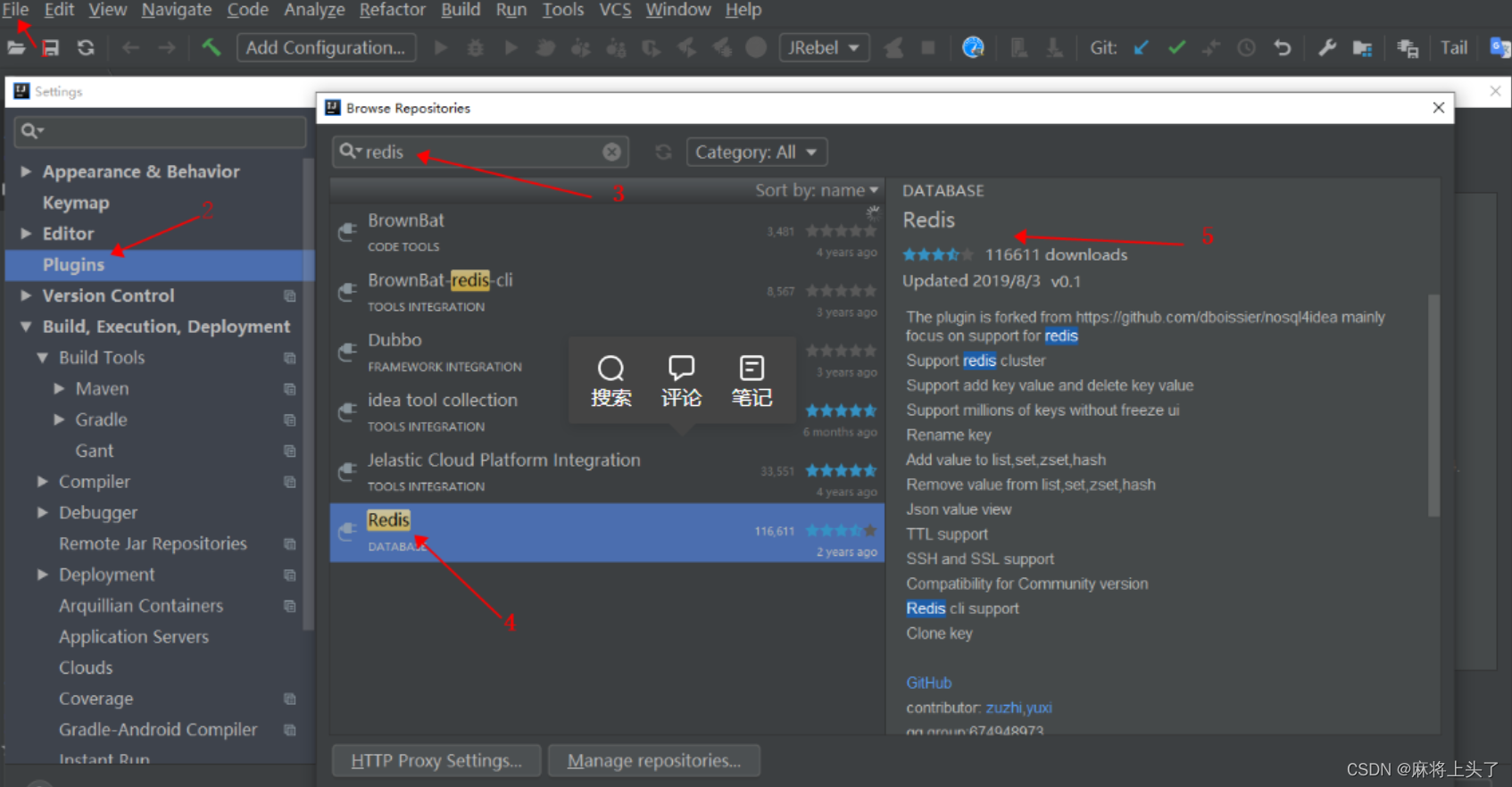Click the plug icon beside Dubbo
1512x787 pixels.
pyautogui.click(x=347, y=352)
